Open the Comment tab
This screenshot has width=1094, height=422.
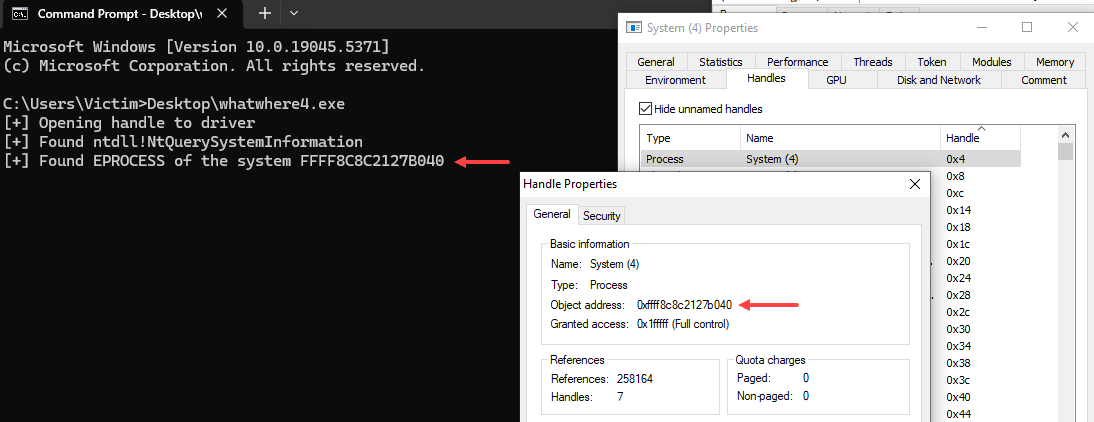coord(1044,80)
